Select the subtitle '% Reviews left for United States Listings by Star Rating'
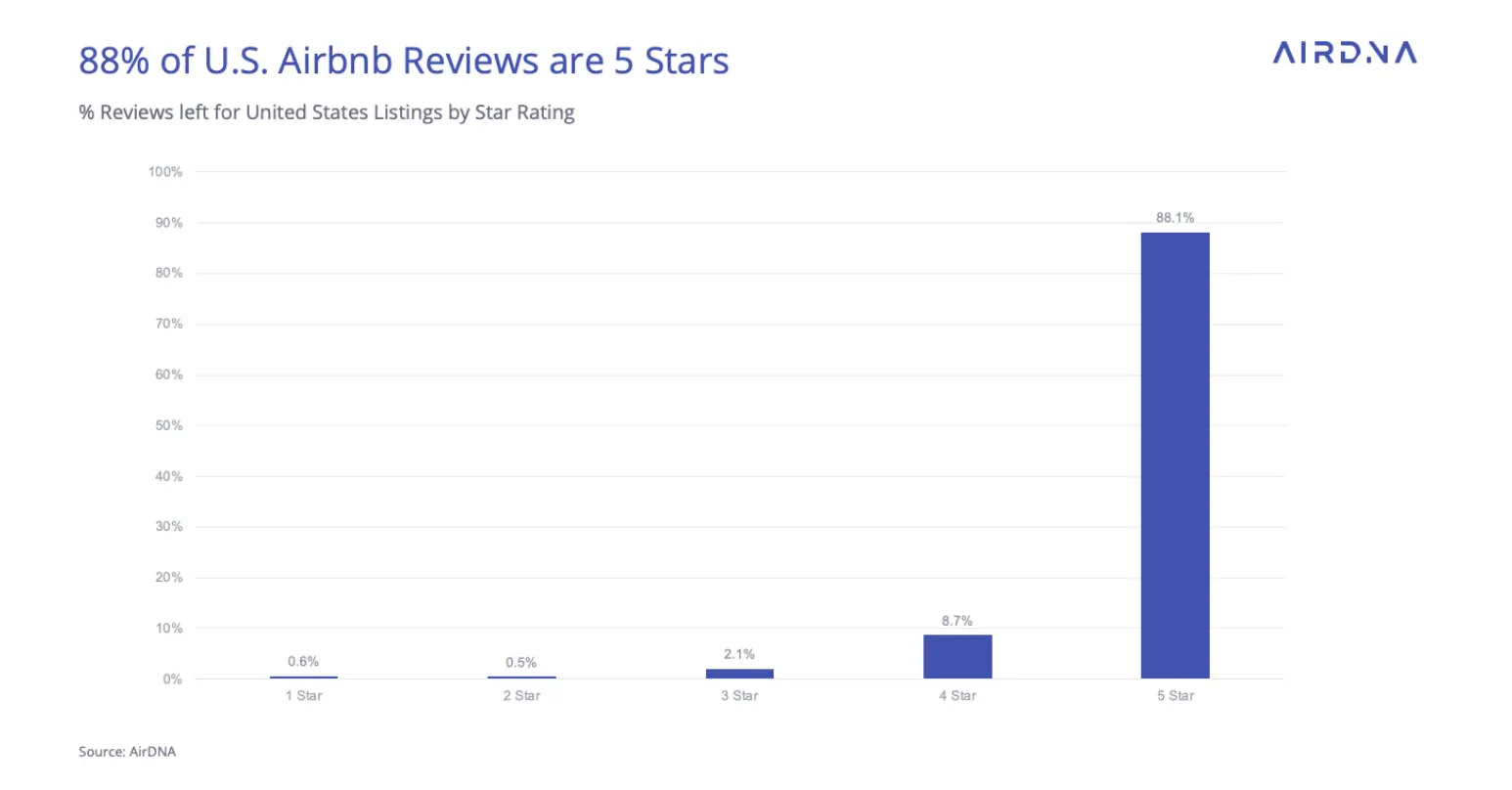Viewport: 1512px width, 790px height. coord(327,112)
